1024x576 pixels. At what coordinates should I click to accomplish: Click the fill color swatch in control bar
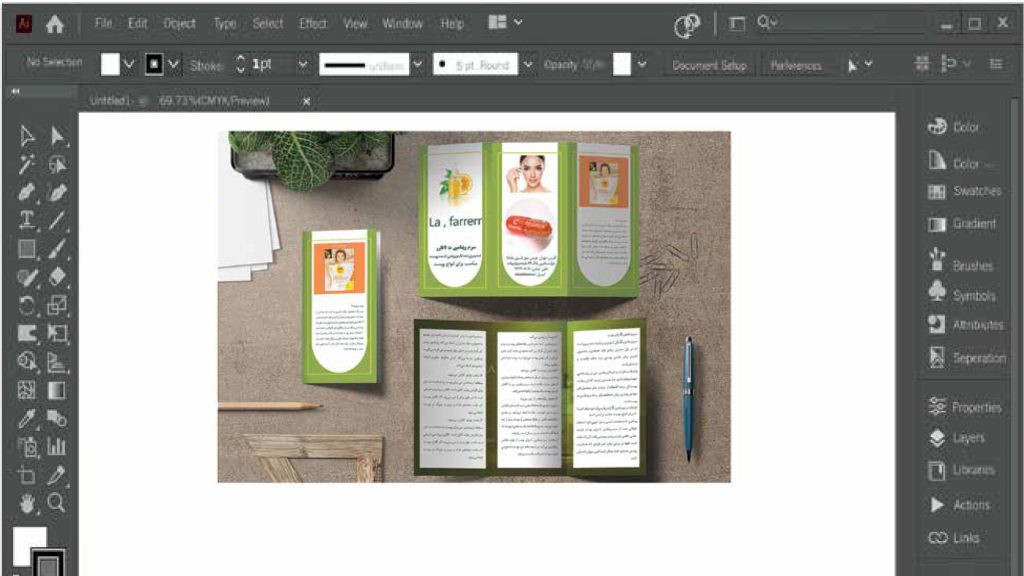click(110, 64)
